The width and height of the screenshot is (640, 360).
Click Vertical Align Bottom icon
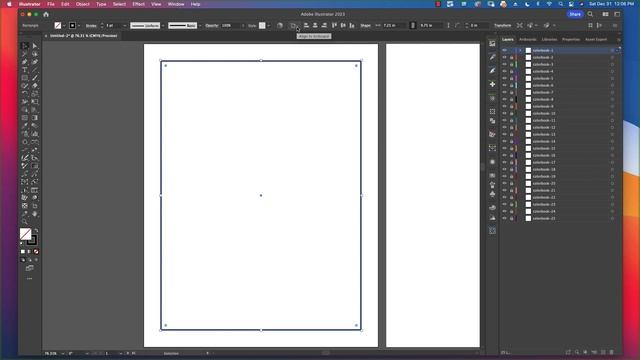point(352,25)
